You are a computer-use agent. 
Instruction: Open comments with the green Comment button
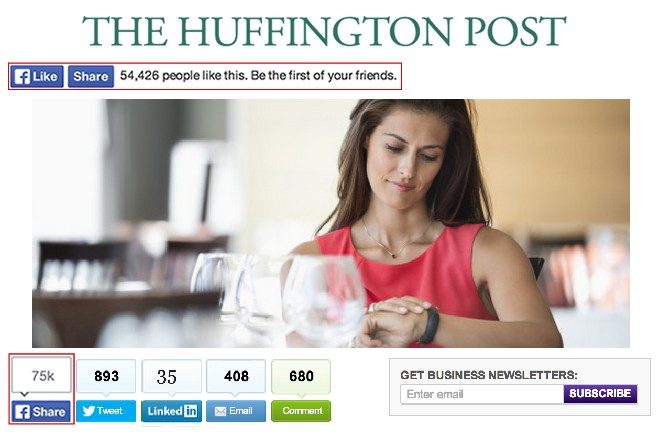(301, 411)
